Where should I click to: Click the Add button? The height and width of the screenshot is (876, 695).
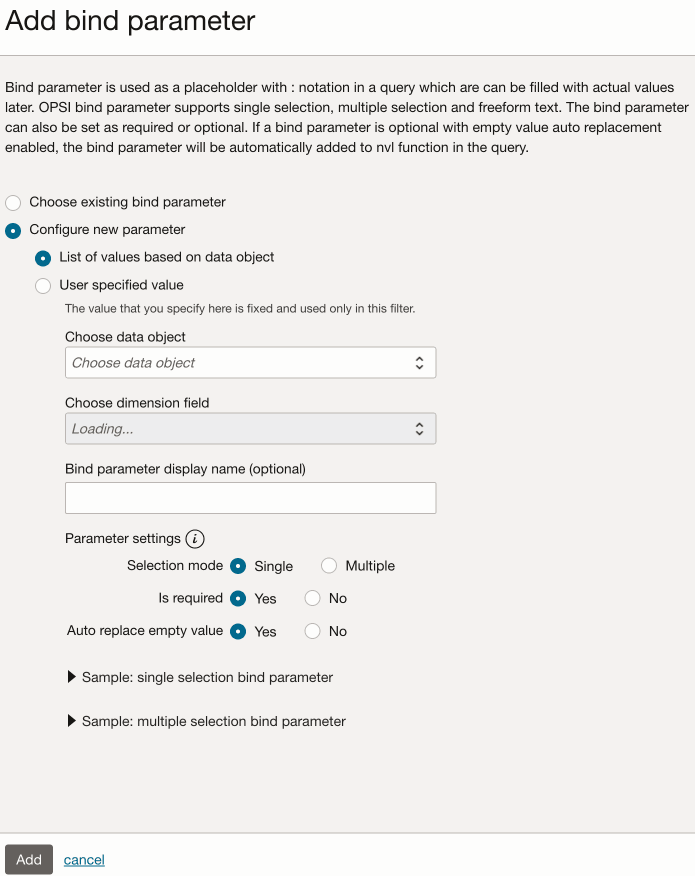click(x=28, y=859)
